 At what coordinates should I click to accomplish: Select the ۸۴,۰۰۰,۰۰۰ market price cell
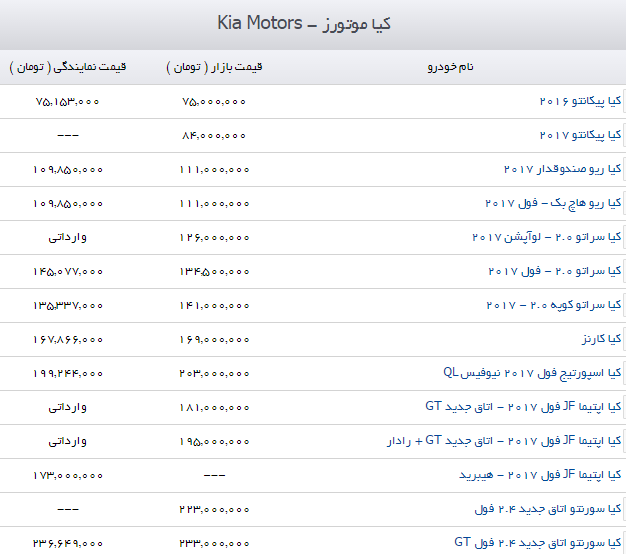point(214,136)
